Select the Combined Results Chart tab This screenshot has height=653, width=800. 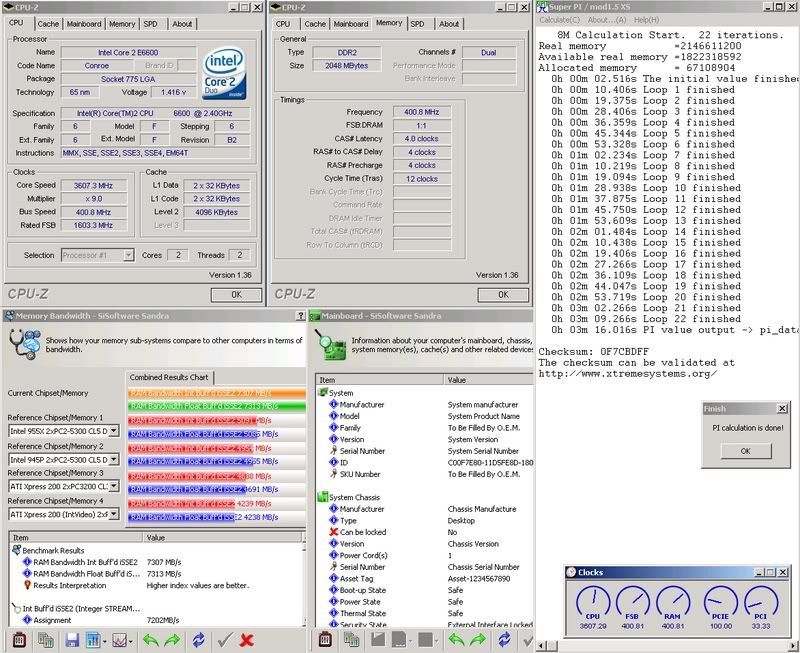pos(169,378)
